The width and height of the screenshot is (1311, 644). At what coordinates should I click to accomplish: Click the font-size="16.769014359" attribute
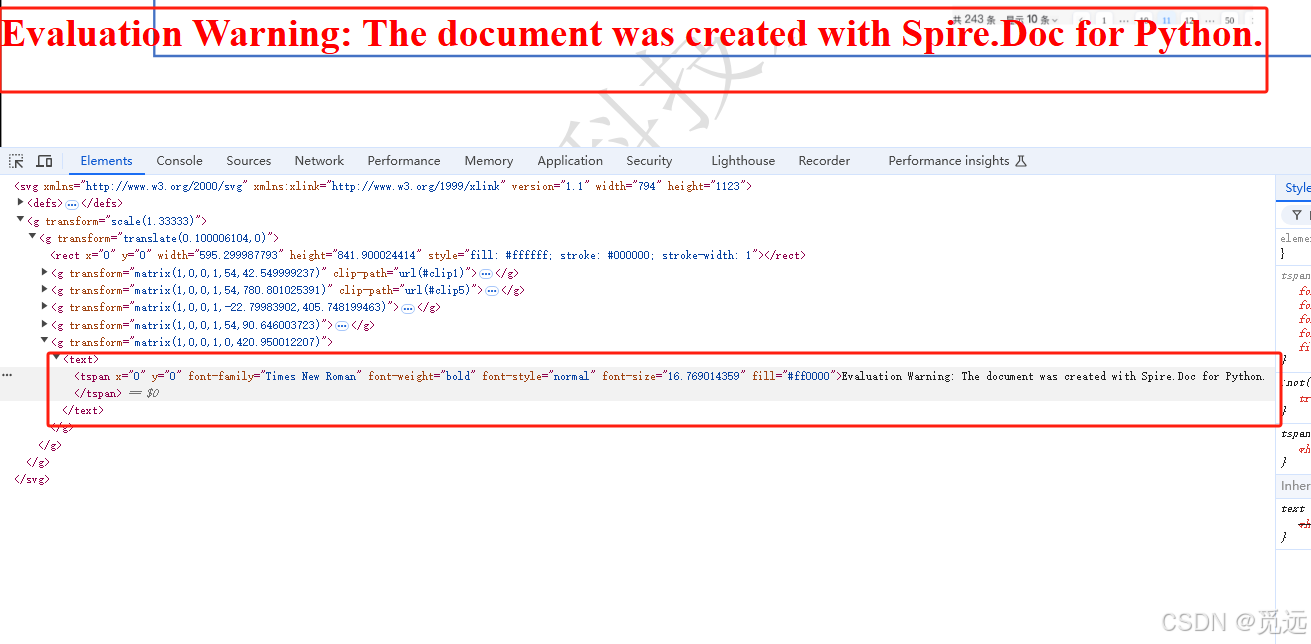pyautogui.click(x=673, y=376)
